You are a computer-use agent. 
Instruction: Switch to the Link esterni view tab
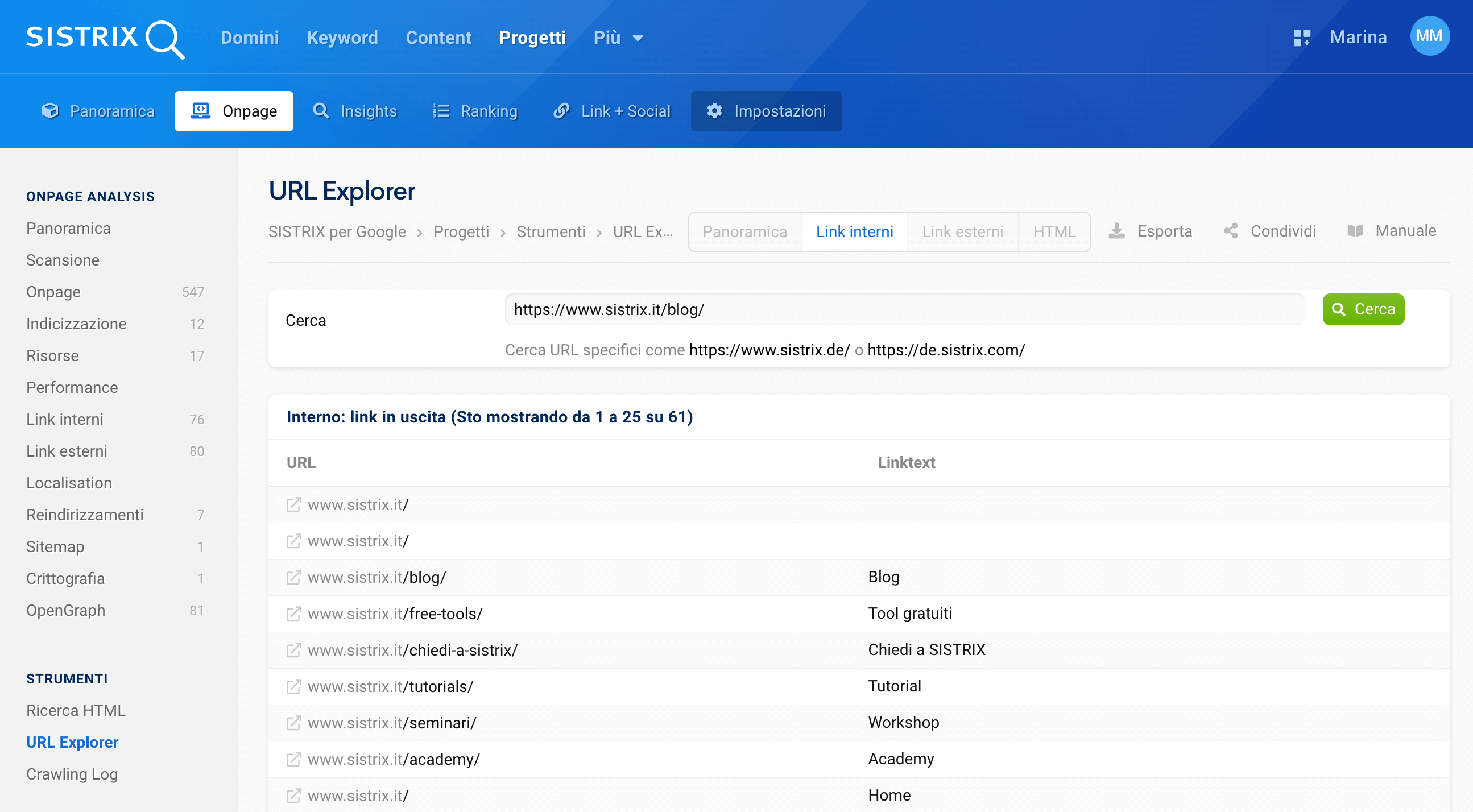pyautogui.click(x=963, y=231)
